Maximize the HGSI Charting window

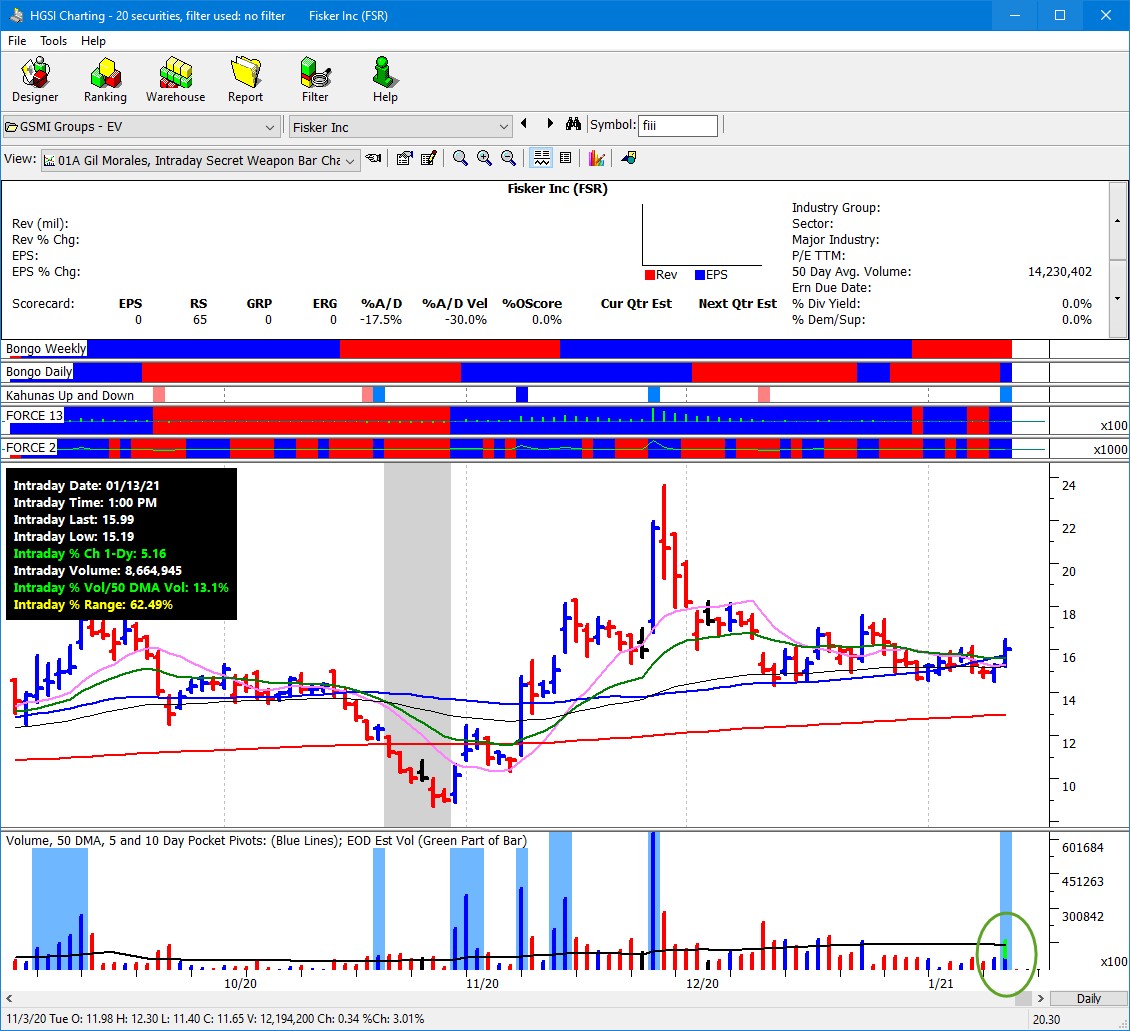click(1059, 15)
